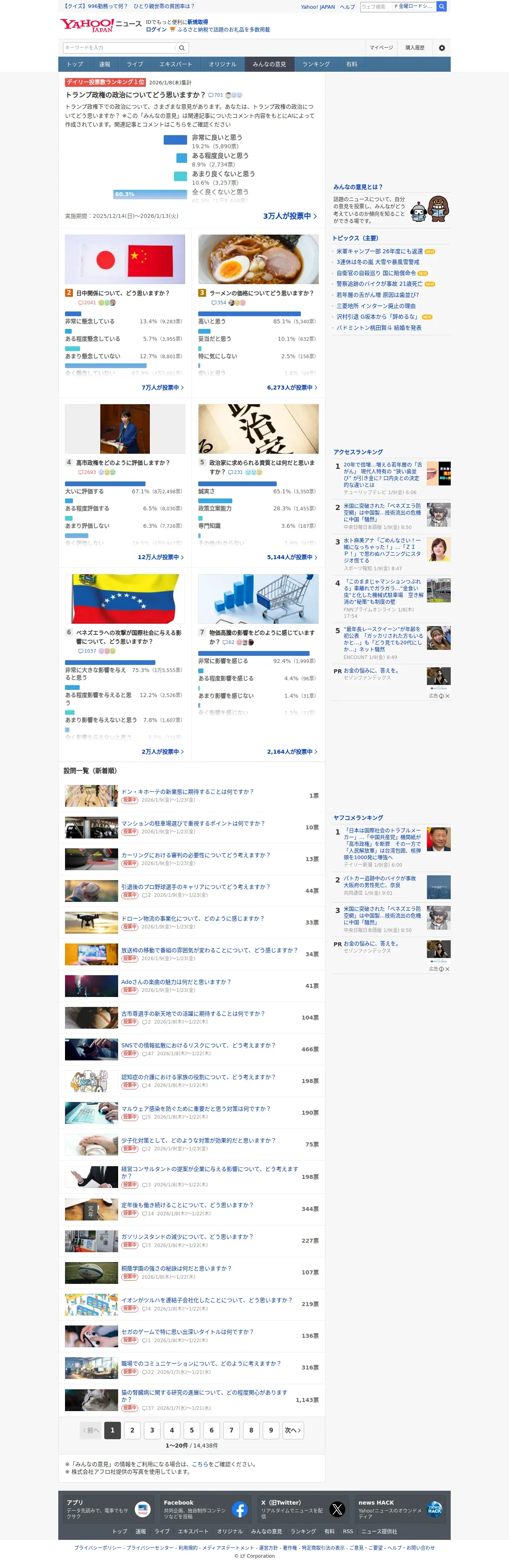Switch to the 速報 tab
This screenshot has width=509, height=1568.
click(x=105, y=64)
